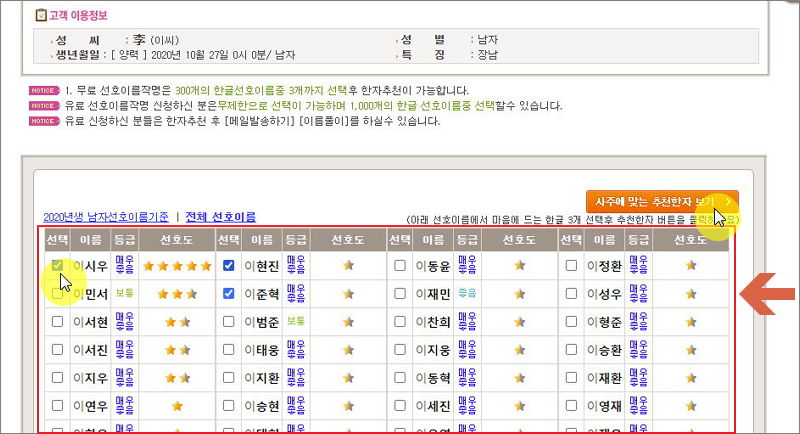The image size is (800, 434).
Task: Click the three-star rating for 이민서
Action: coord(177,294)
